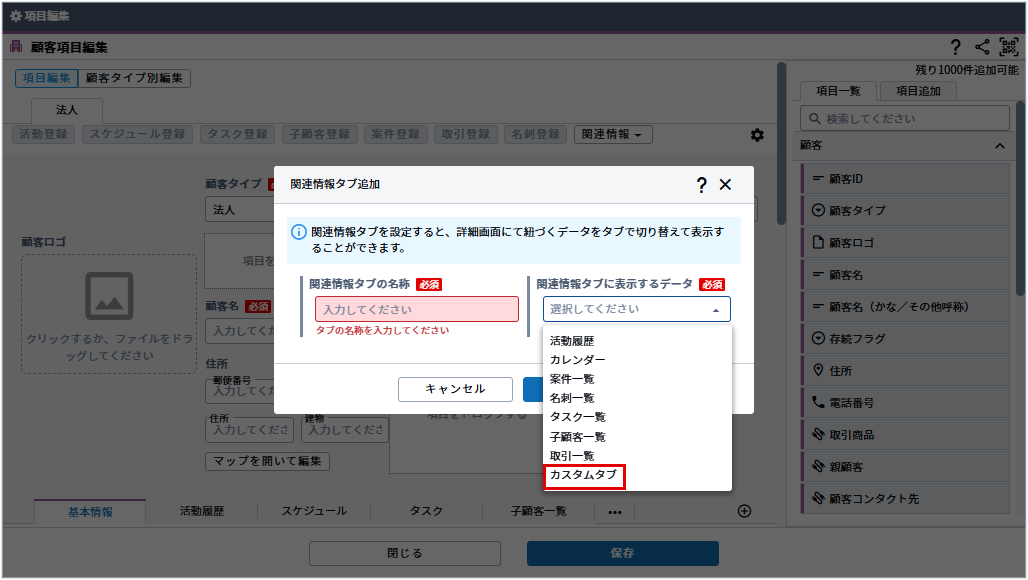The width and height of the screenshot is (1028, 580).
Task: Click the 関連情報タブの名称 input field
Action: click(x=417, y=309)
